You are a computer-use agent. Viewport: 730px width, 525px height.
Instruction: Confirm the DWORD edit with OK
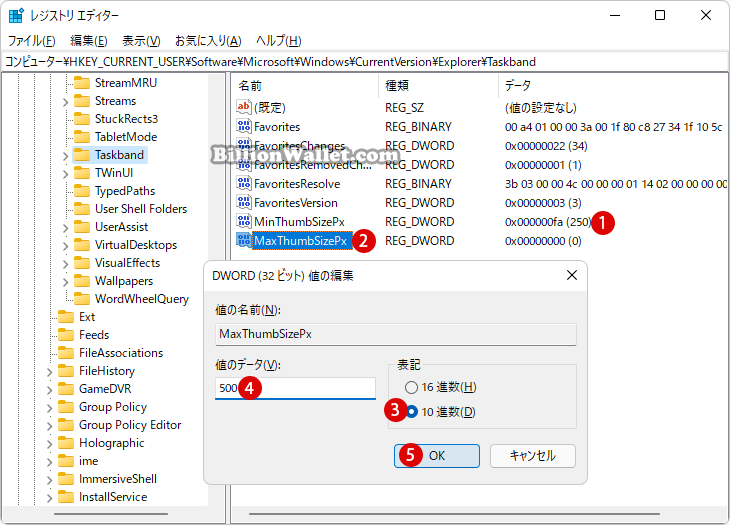[437, 456]
